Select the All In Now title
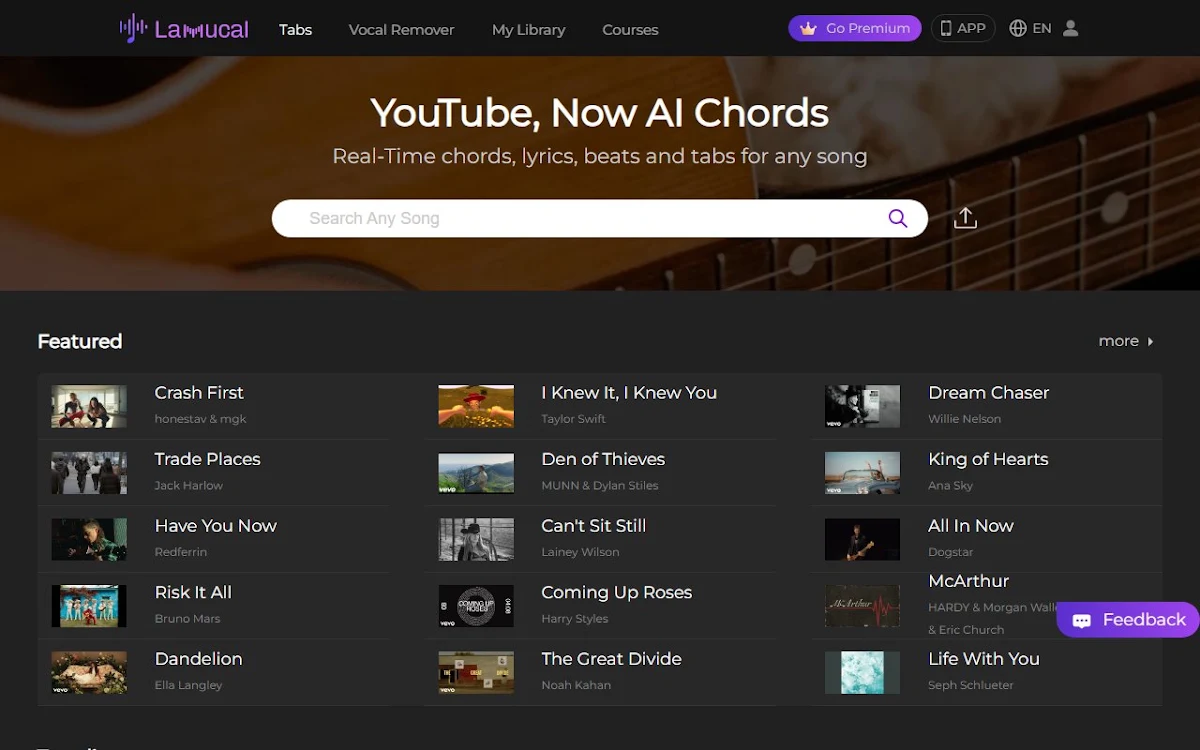The width and height of the screenshot is (1200, 750). [x=970, y=526]
